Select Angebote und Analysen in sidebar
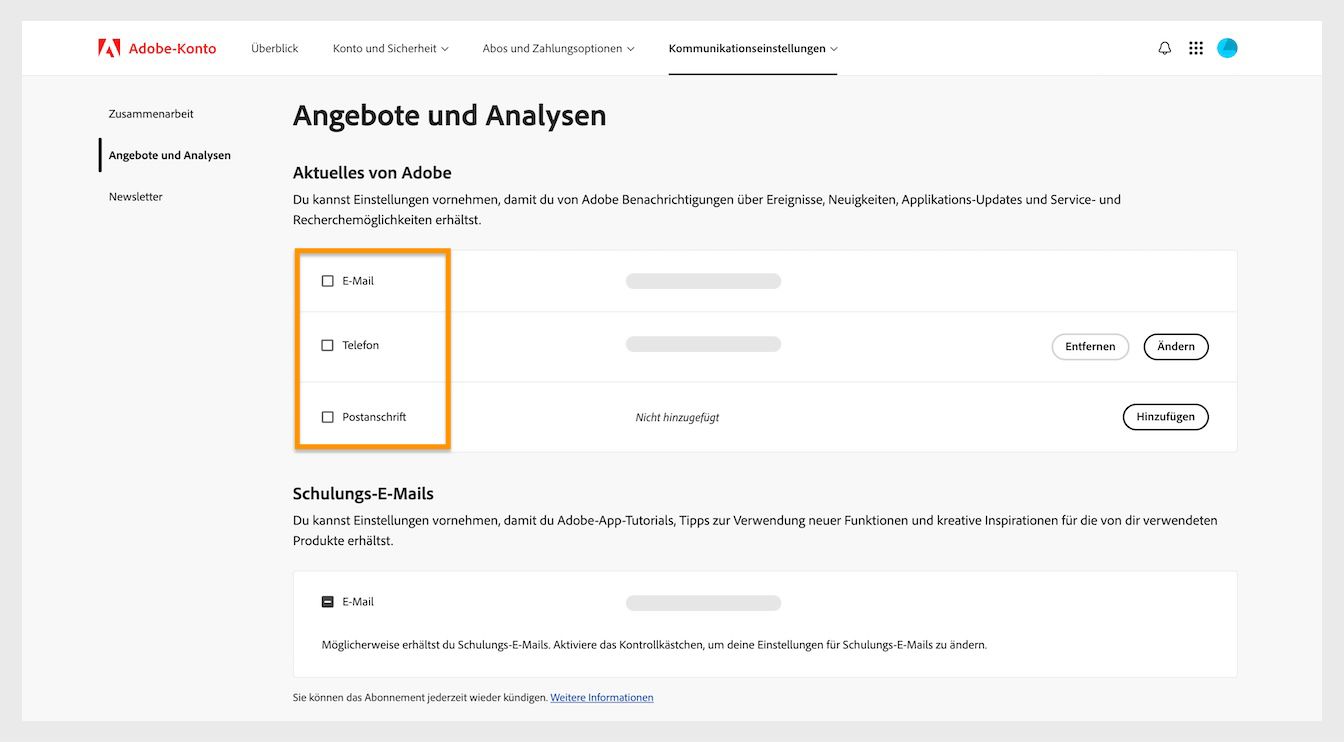Viewport: 1344px width, 742px height. pyautogui.click(x=169, y=155)
